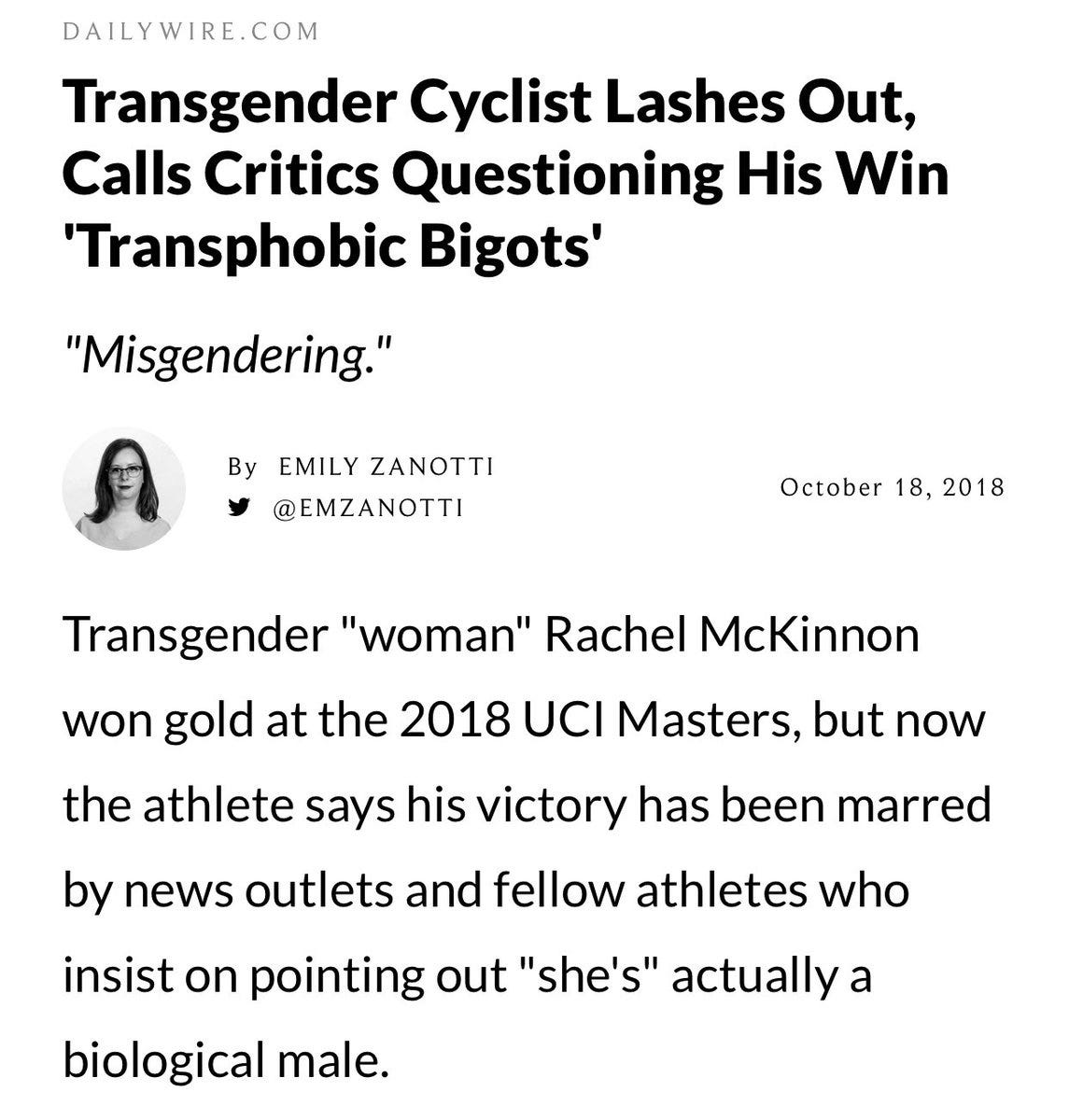The width and height of the screenshot is (1069, 1120).
Task: Click the "By" byline label
Action: (242, 467)
